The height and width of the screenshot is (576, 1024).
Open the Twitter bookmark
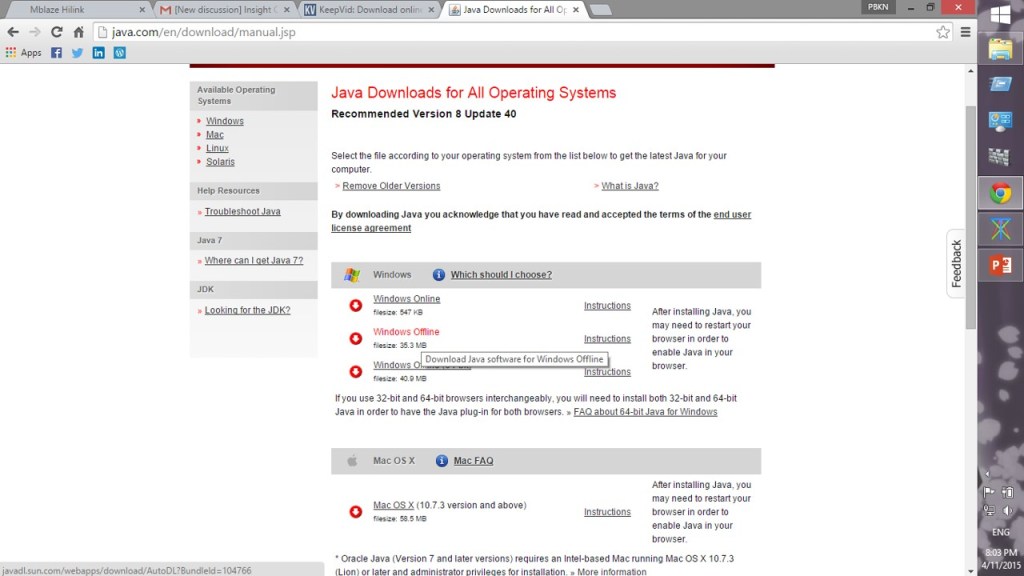[x=77, y=52]
